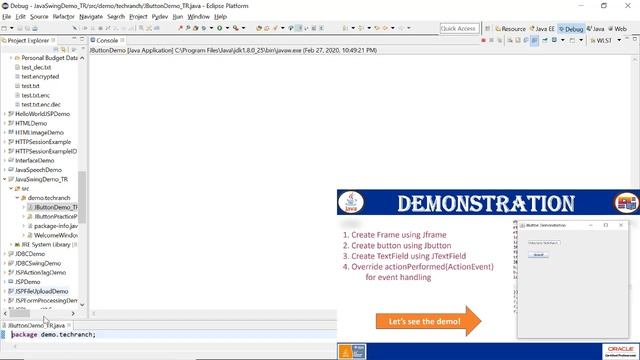Toggle Skip All Breakpoints
This screenshot has width=640, height=360.
75,28
